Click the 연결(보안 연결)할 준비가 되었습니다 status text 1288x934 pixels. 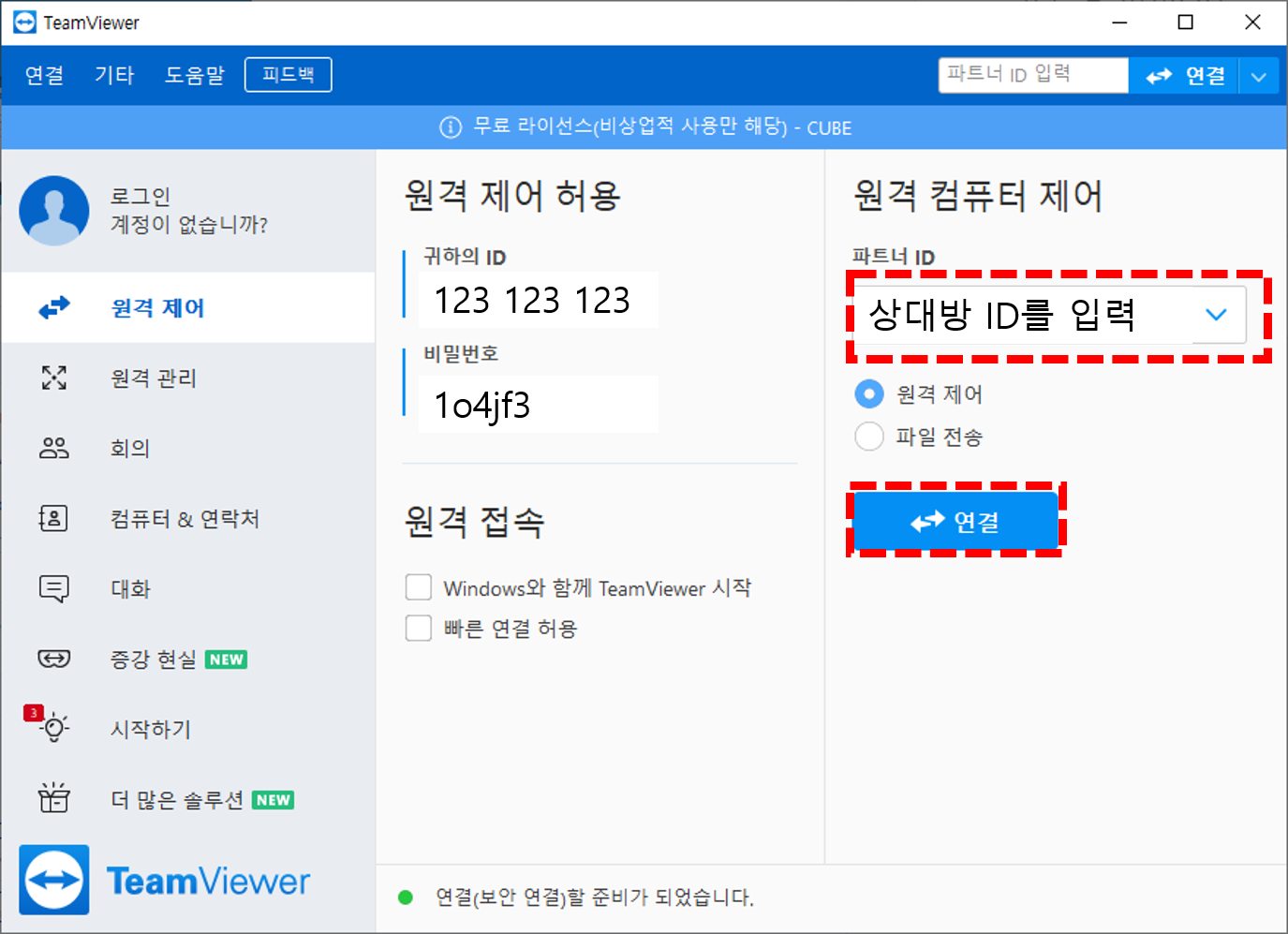point(595,897)
